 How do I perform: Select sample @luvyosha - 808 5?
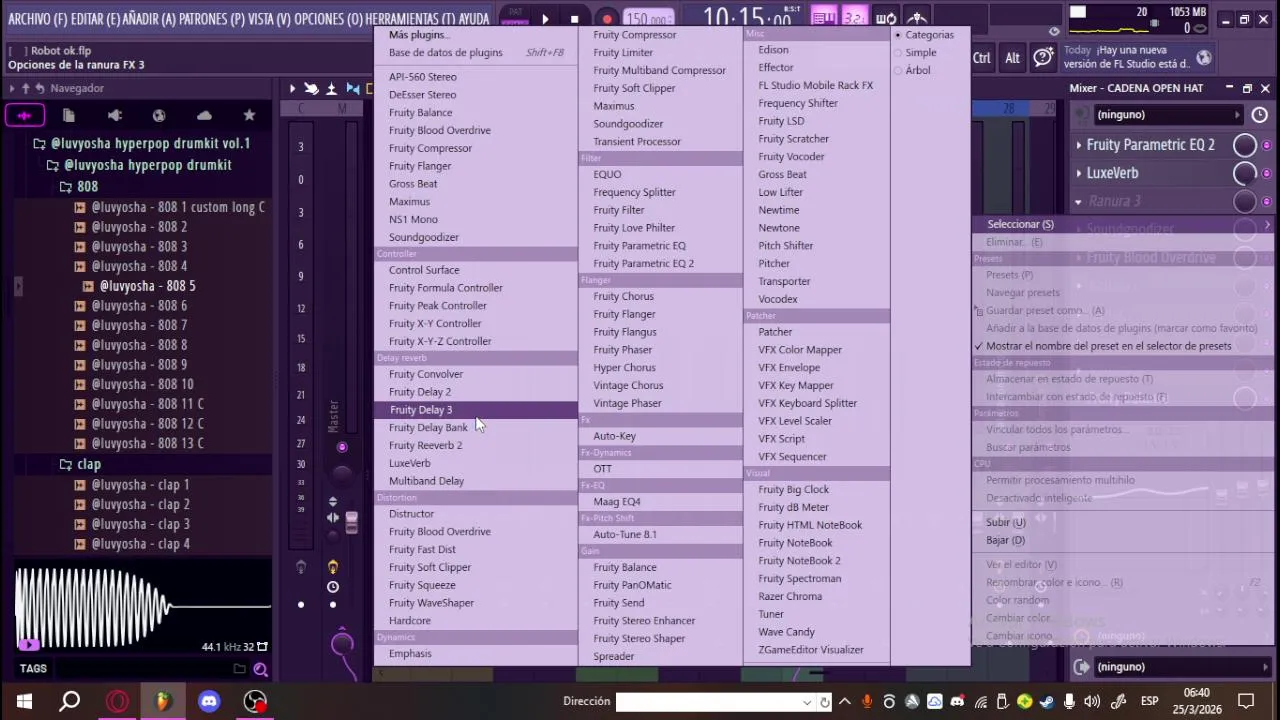click(147, 286)
